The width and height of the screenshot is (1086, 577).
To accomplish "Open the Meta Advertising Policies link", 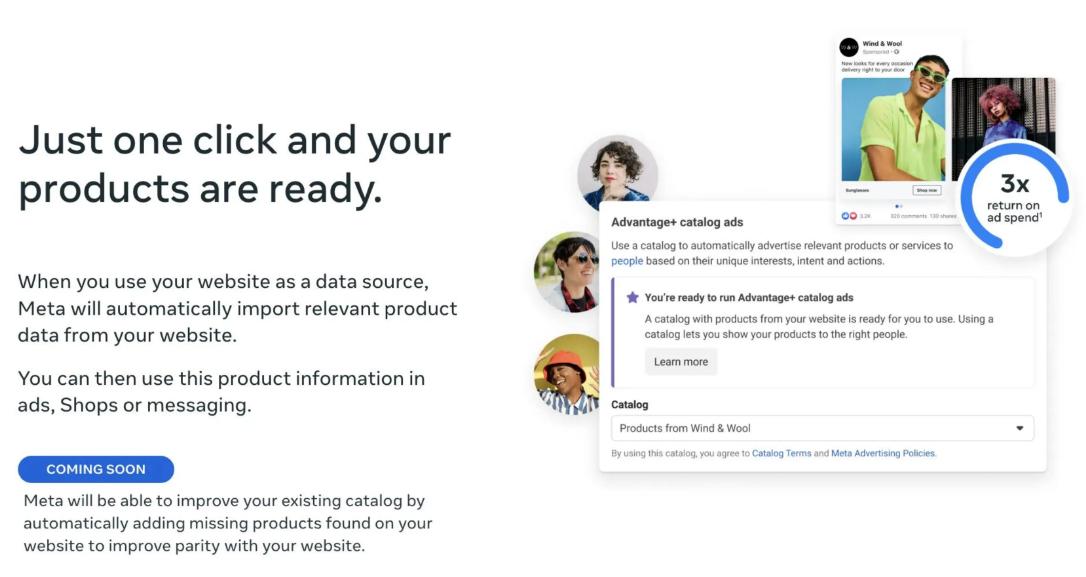I will [883, 453].
